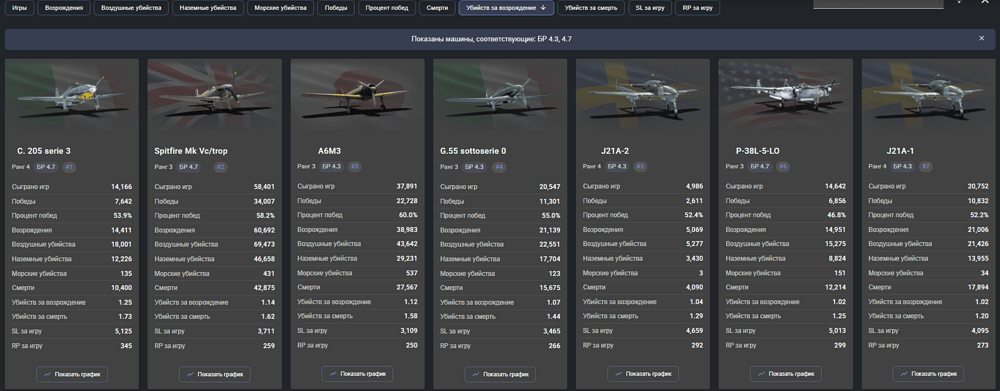Screen dimensions: 1000x391
Task: Show graph for J21A-2
Action: coord(643,374)
